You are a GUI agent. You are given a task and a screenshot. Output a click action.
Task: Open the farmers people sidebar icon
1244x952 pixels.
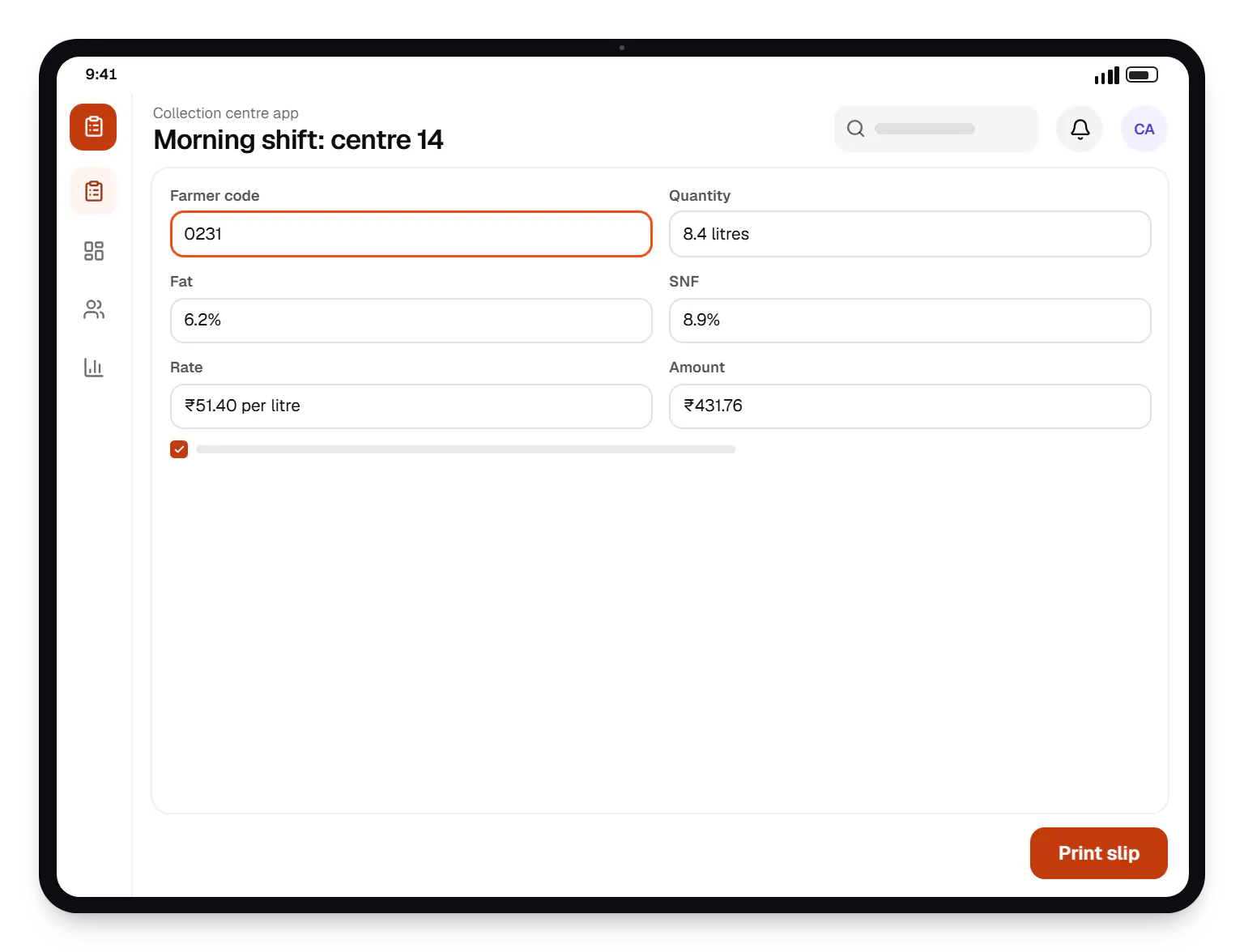(x=94, y=309)
